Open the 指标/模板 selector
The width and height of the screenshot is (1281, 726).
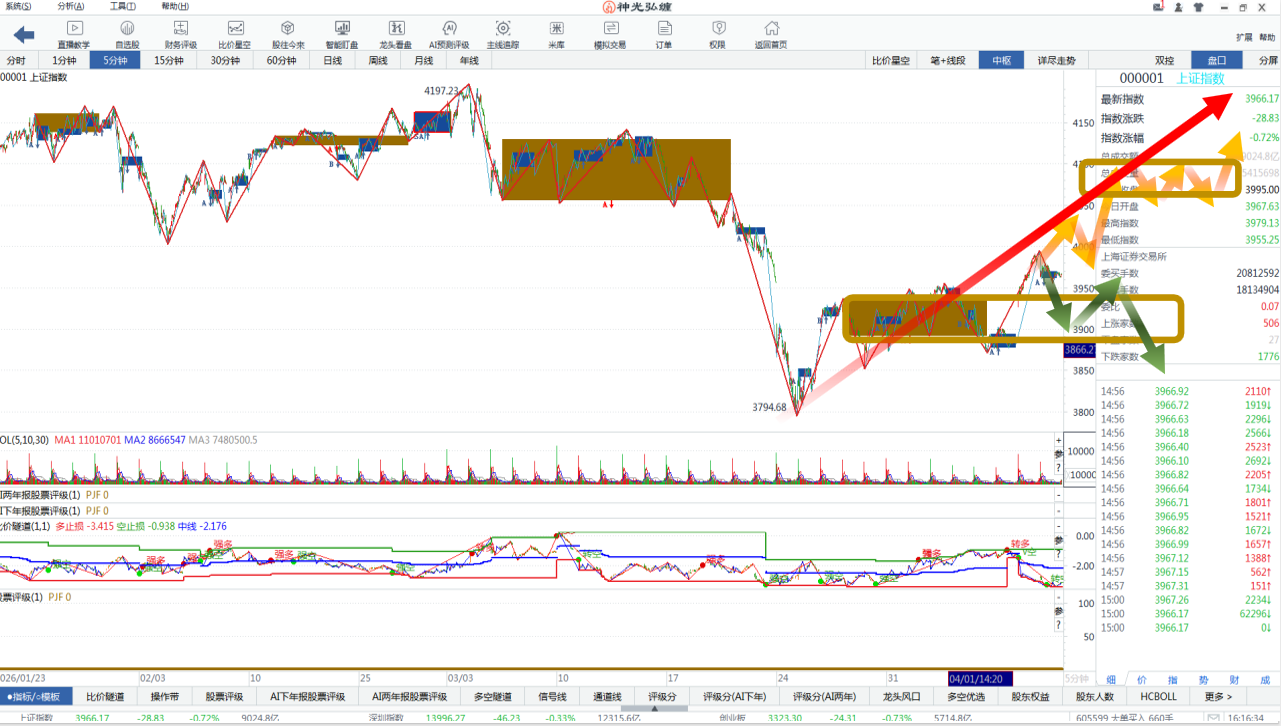tap(36, 696)
